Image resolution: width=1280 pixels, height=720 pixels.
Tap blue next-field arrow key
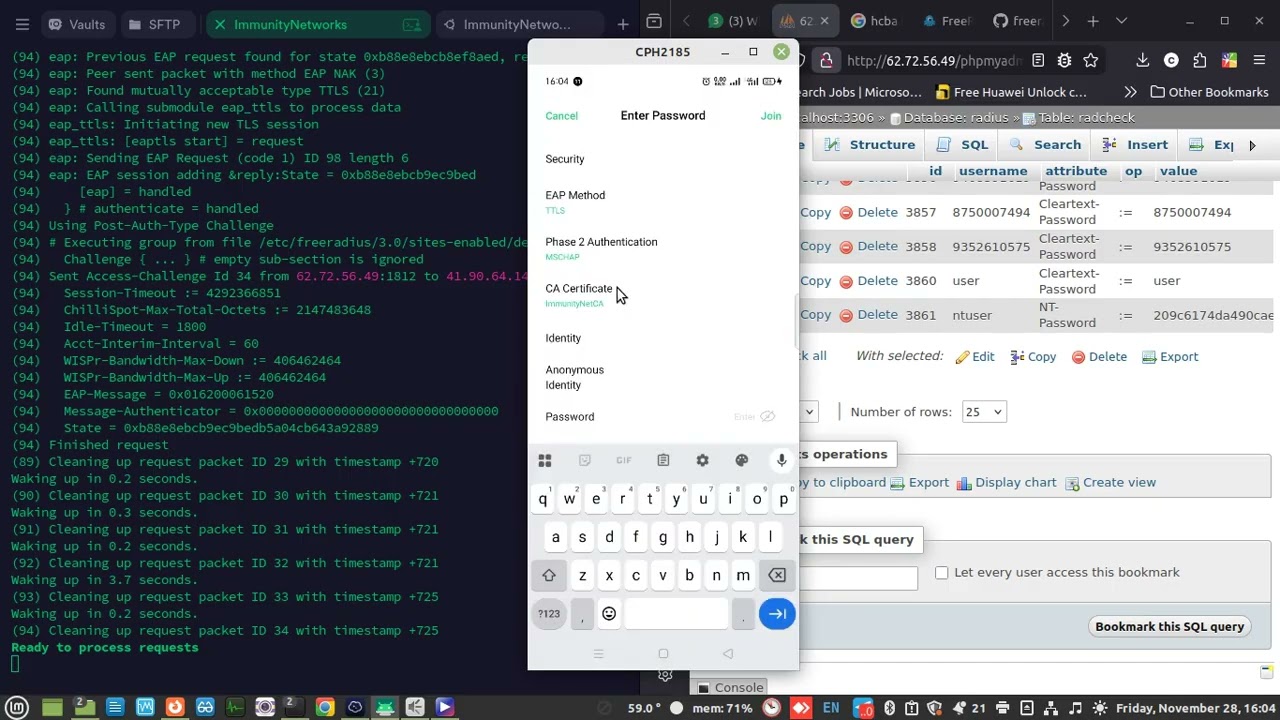pos(777,613)
